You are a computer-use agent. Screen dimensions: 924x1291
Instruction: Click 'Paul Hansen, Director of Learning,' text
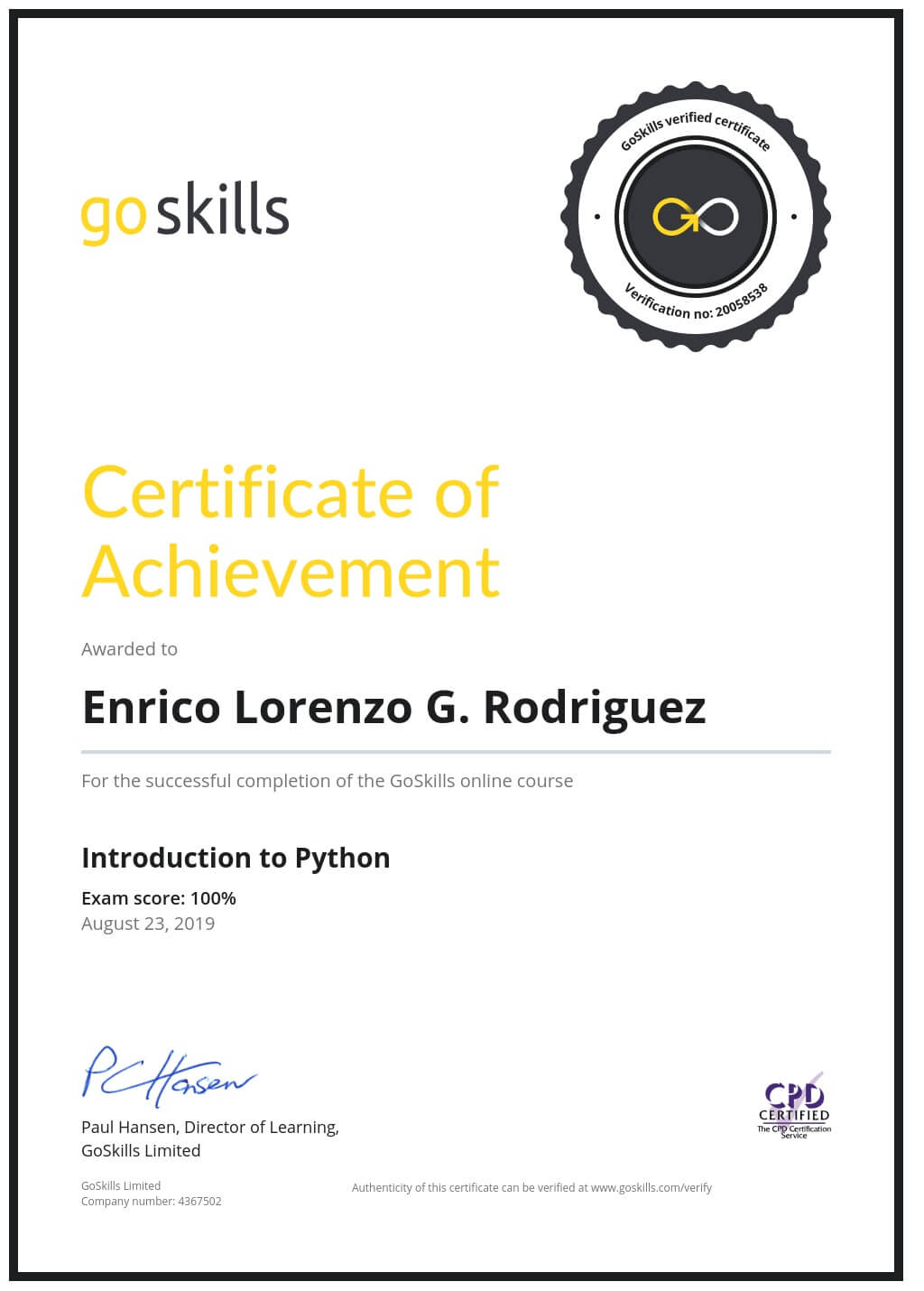[210, 1128]
